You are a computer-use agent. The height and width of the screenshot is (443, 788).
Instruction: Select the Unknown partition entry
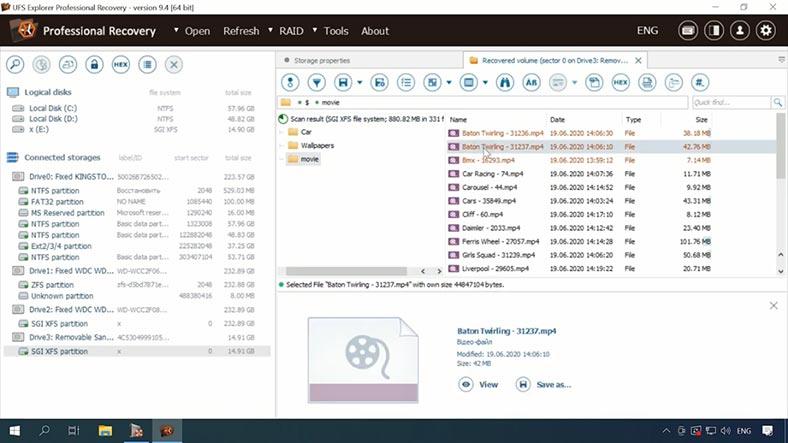136,296
